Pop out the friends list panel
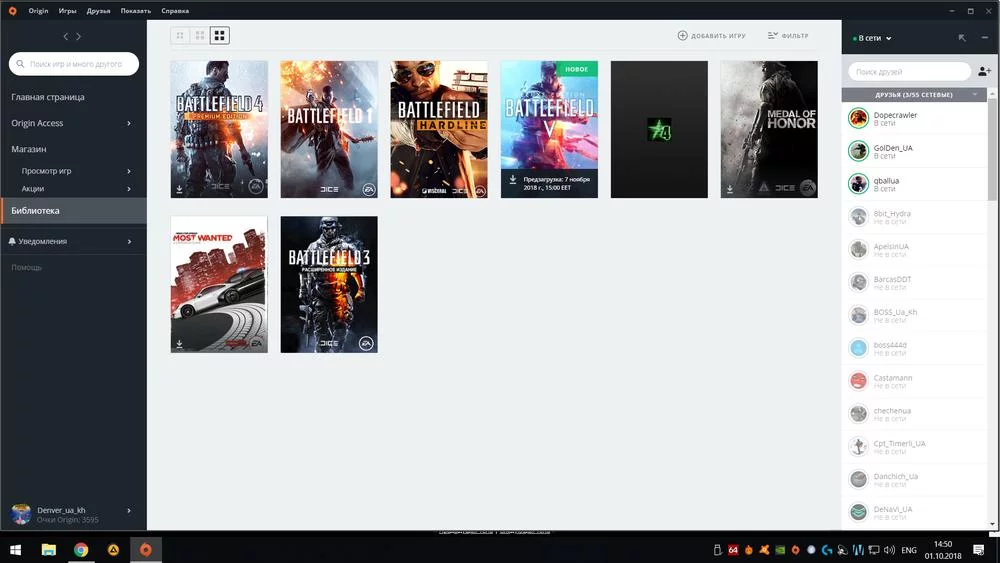This screenshot has height=563, width=1000. click(962, 38)
